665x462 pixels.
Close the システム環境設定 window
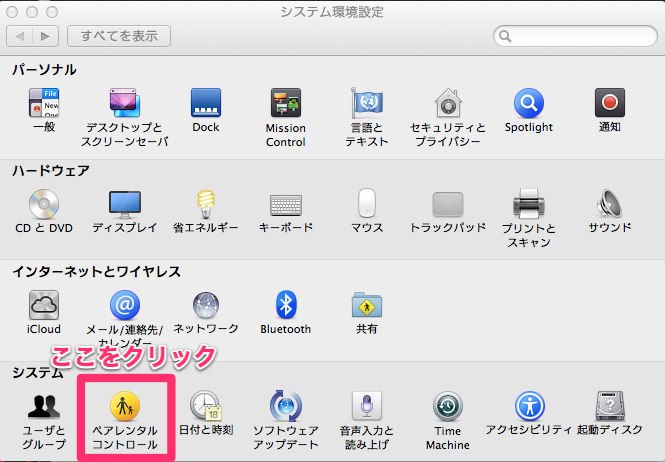click(11, 12)
